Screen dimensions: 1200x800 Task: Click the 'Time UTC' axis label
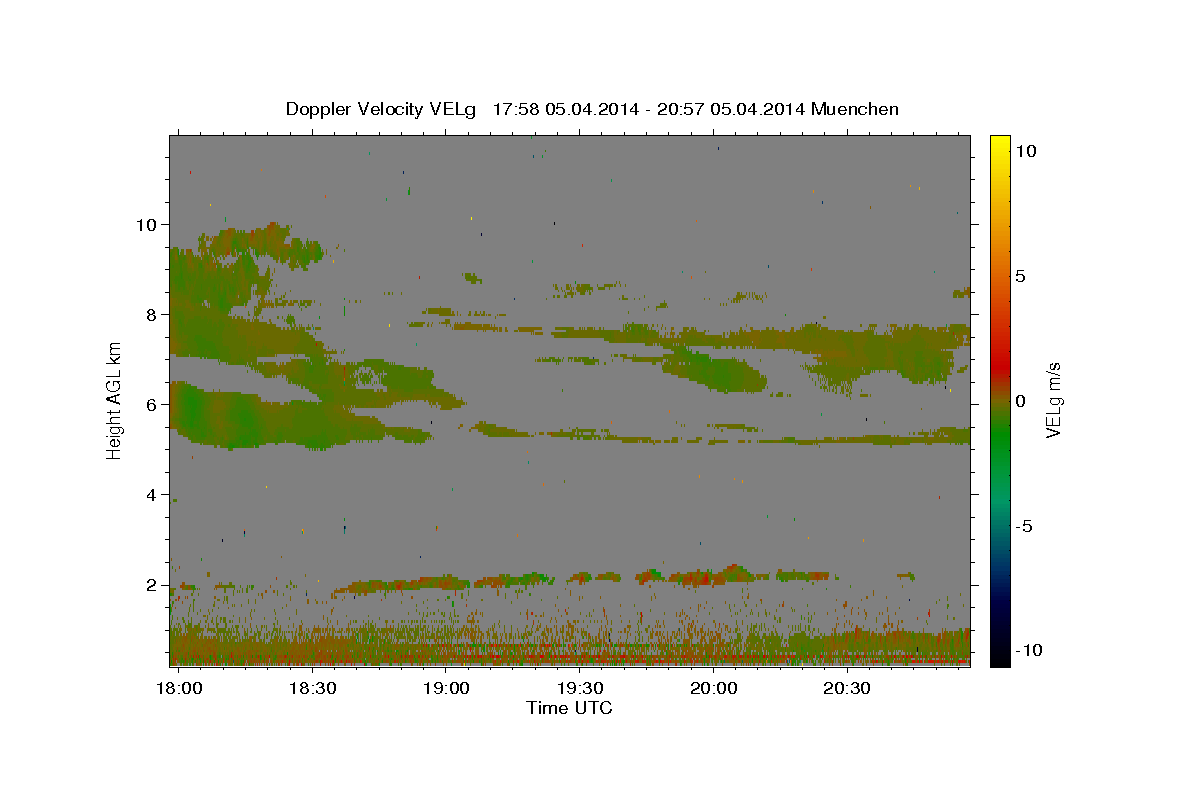click(569, 708)
